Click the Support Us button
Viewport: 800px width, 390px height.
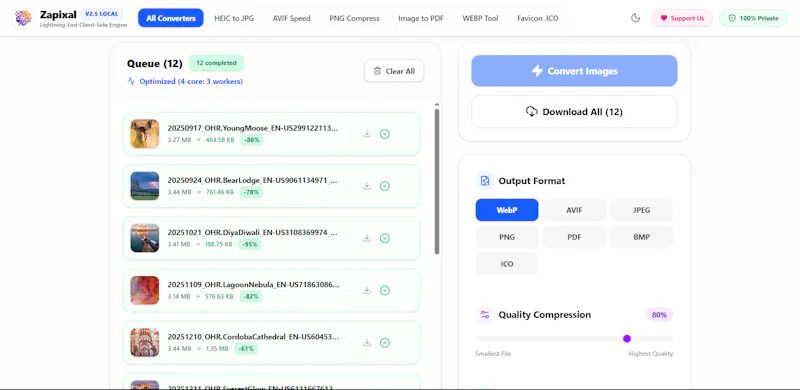click(x=682, y=18)
